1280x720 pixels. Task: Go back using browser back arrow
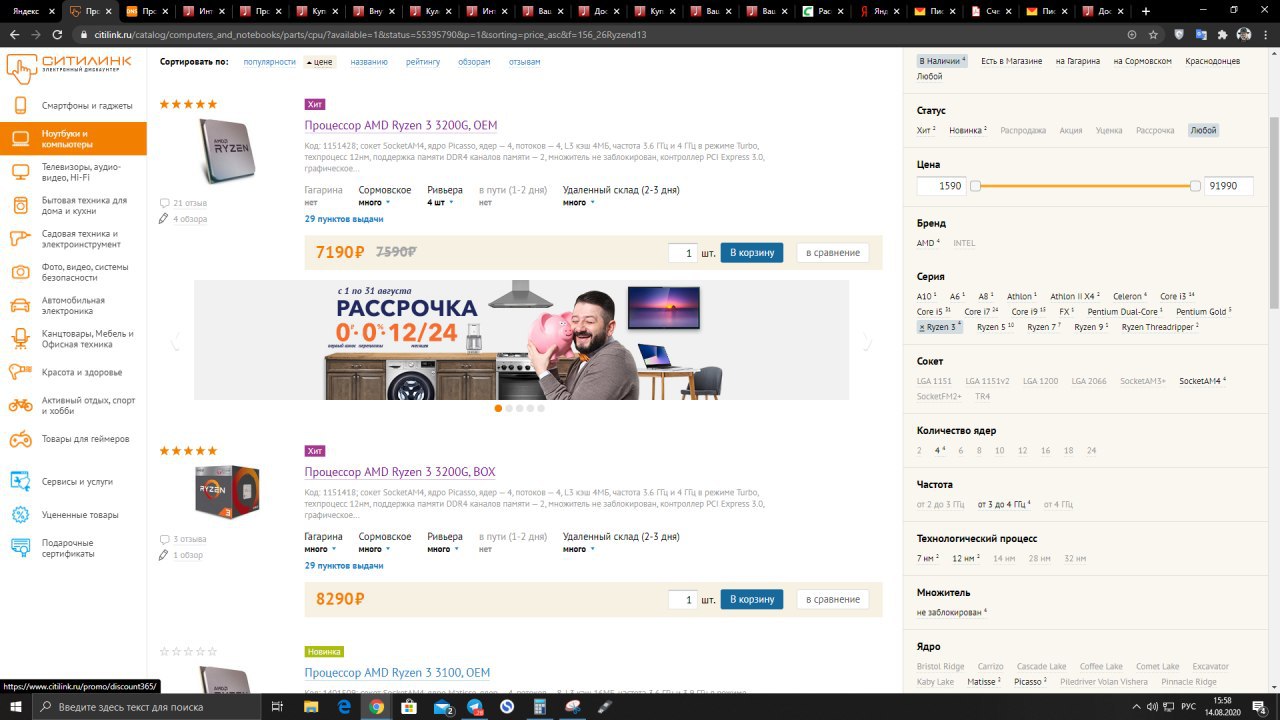click(x=15, y=34)
